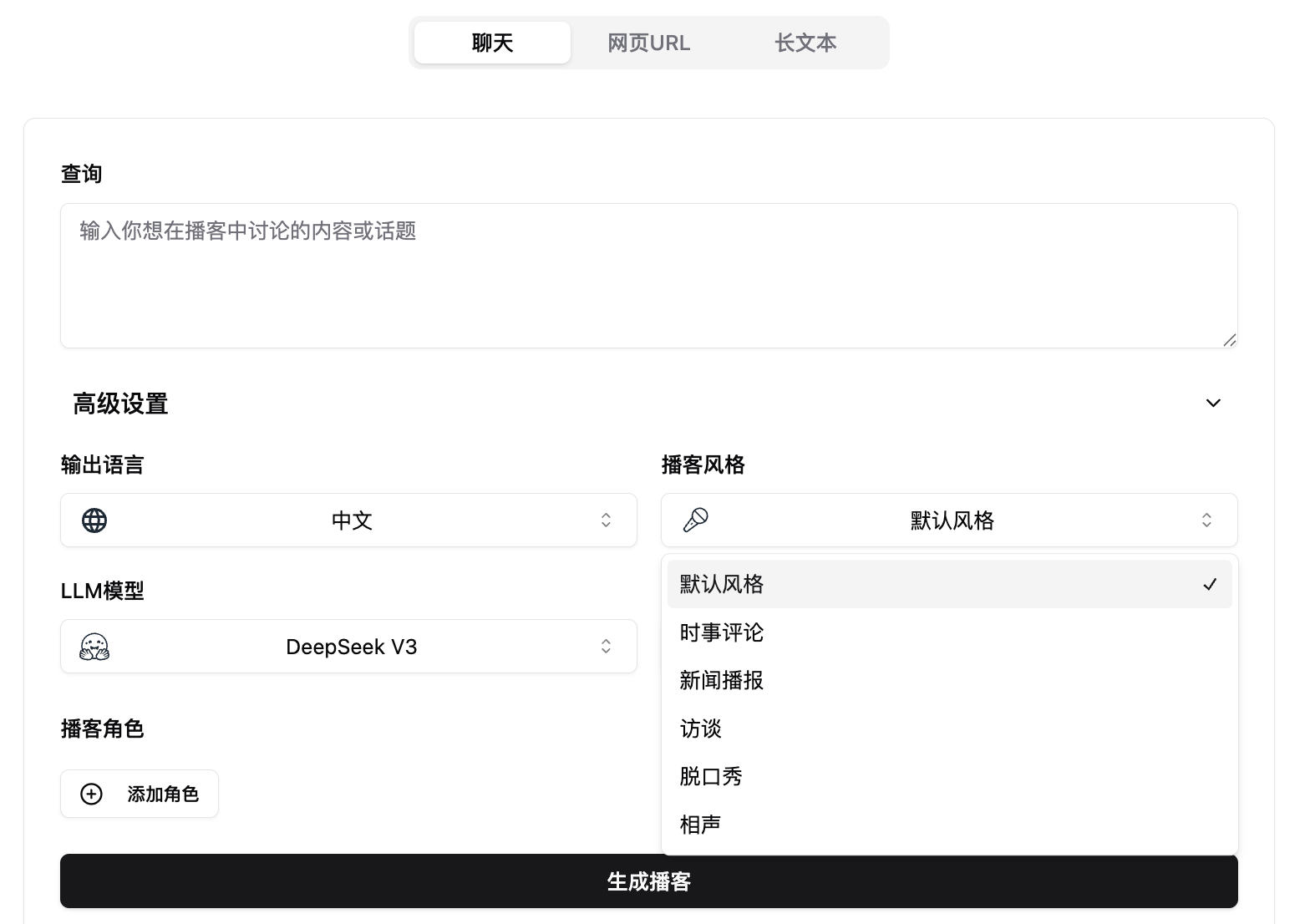This screenshot has height=924, width=1305.
Task: Switch to the 长文本 tab
Action: point(805,43)
